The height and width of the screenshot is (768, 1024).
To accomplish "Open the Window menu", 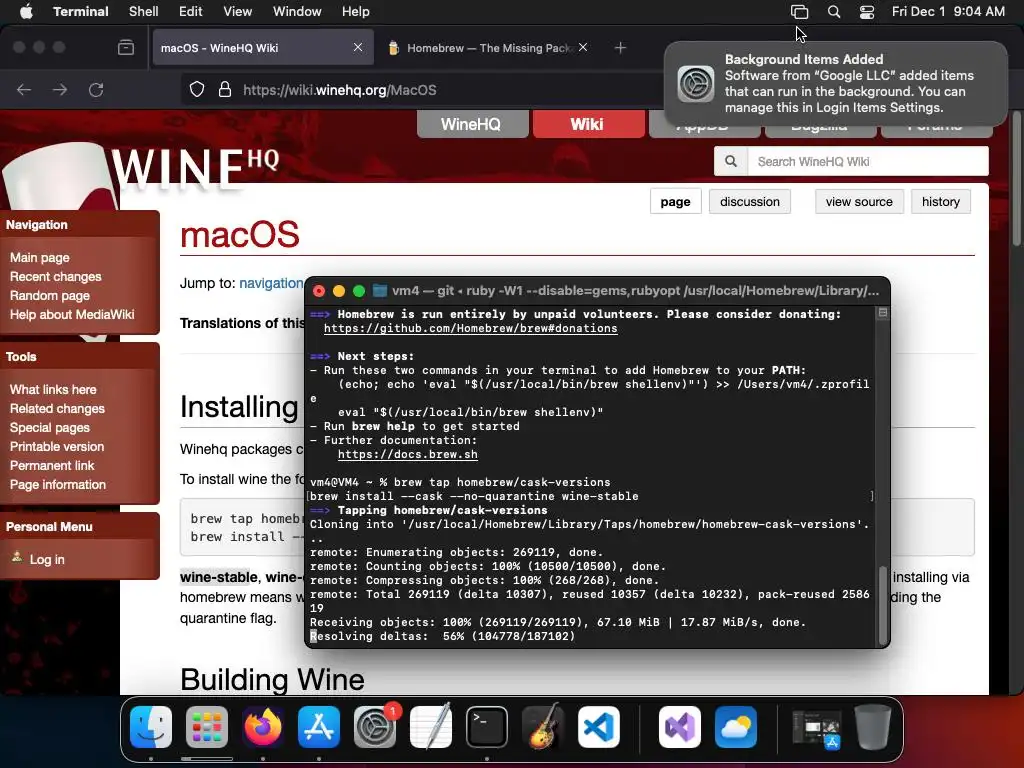I will [296, 11].
